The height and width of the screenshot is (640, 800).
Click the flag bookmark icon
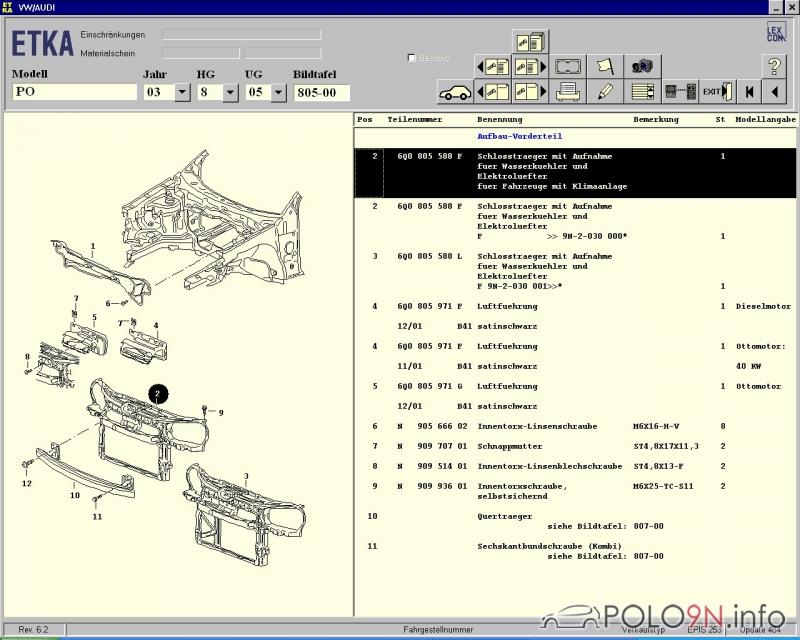[605, 66]
